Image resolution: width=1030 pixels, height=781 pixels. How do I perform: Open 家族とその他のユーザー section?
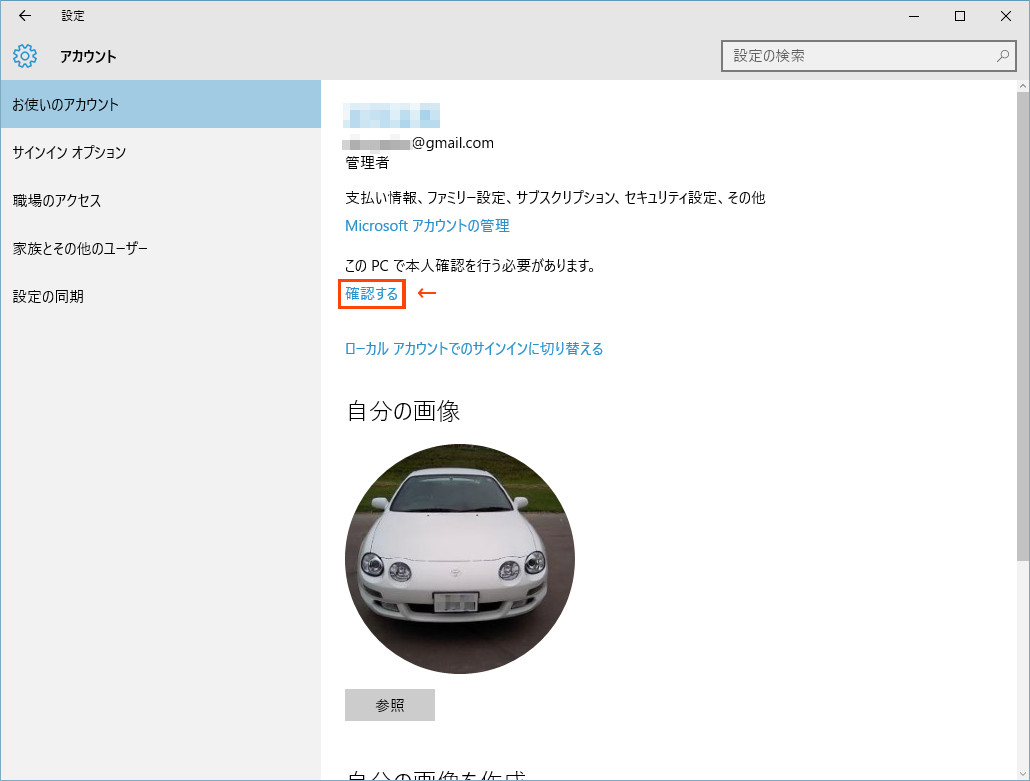tap(160, 248)
